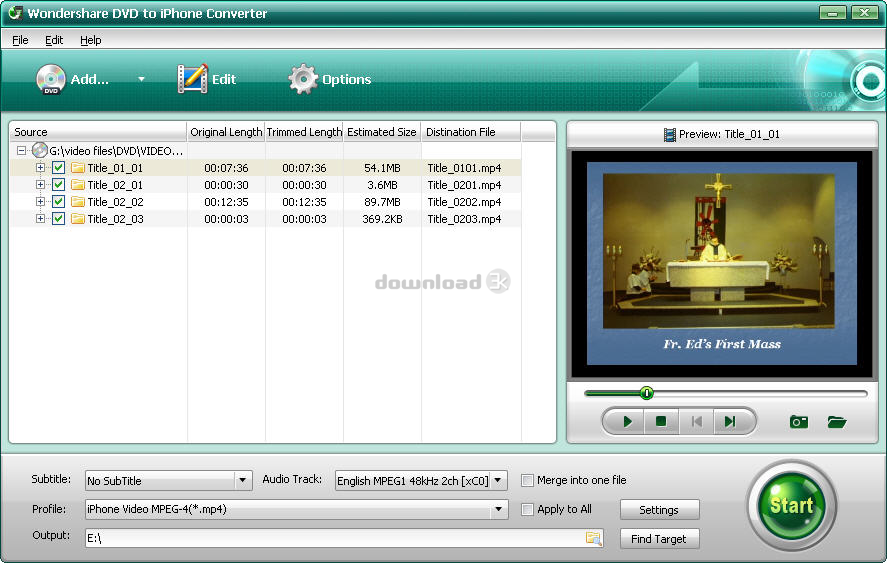Click the Source column header

98,132
